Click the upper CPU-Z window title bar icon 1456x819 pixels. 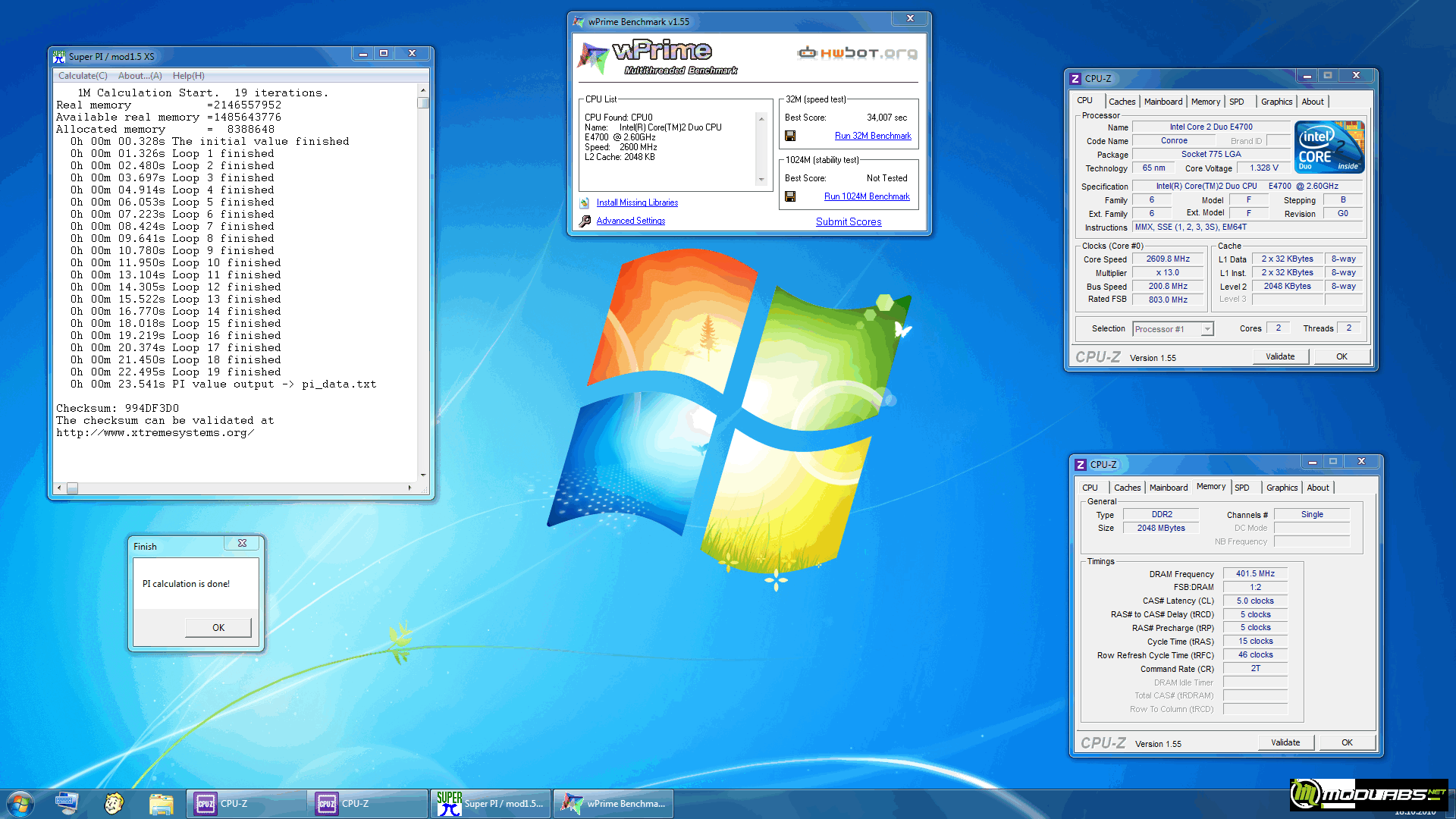1075,79
